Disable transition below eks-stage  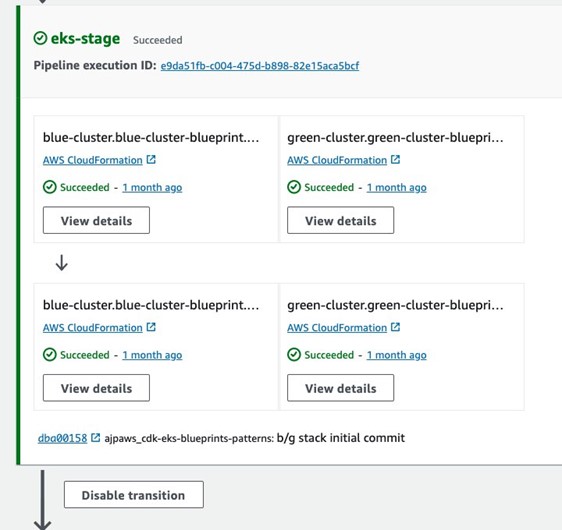point(134,495)
